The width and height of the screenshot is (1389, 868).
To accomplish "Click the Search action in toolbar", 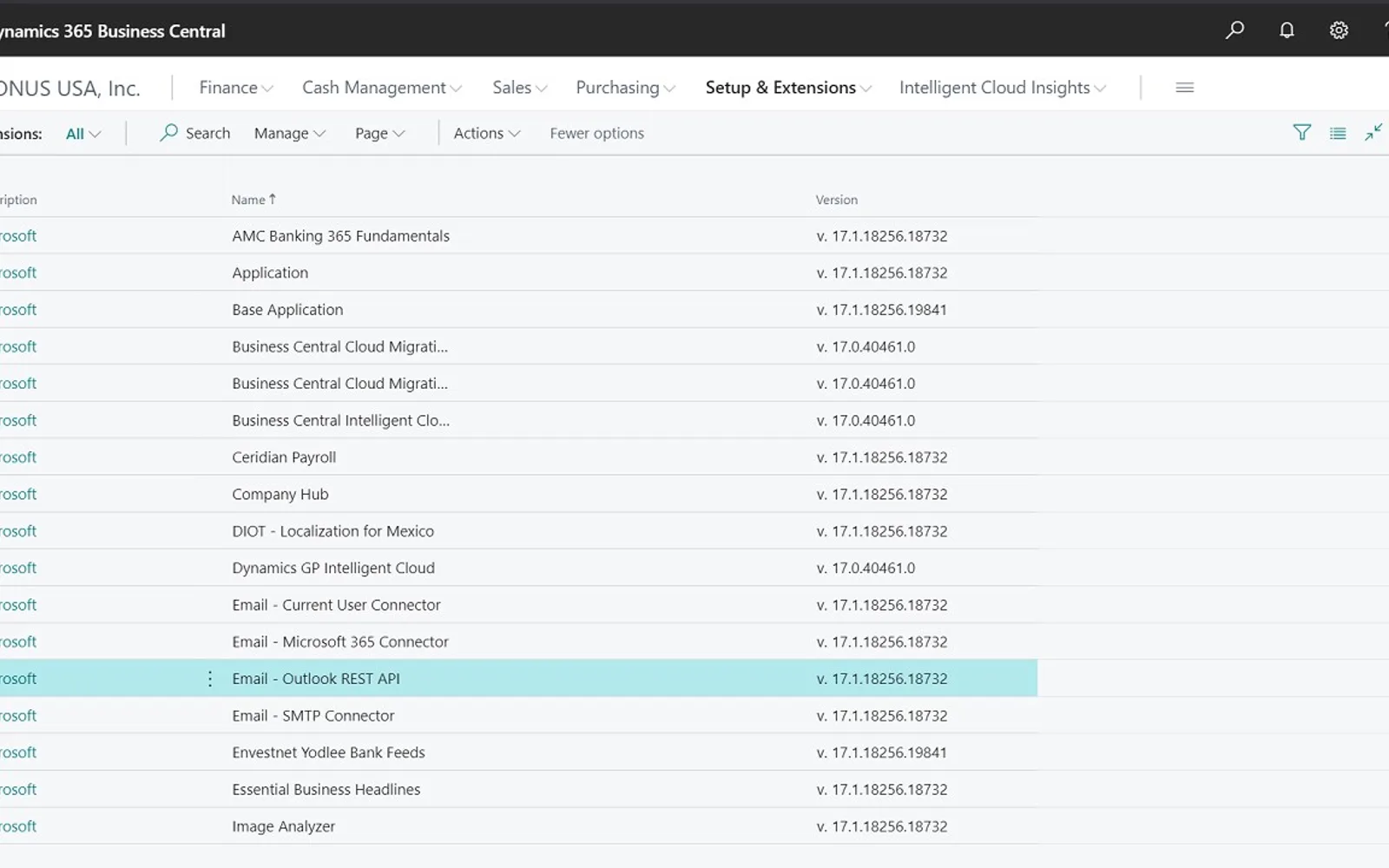I will pyautogui.click(x=195, y=133).
